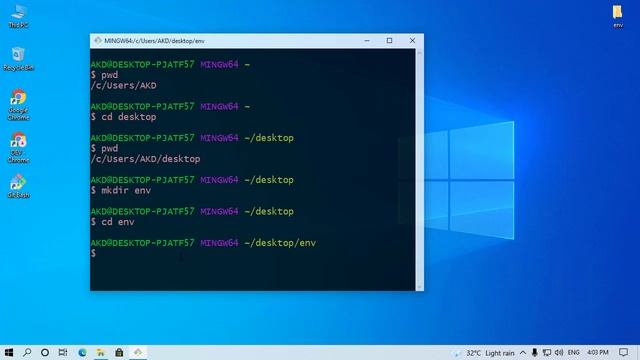Select the env folder on desktop
This screenshot has width=640, height=360.
click(618, 16)
